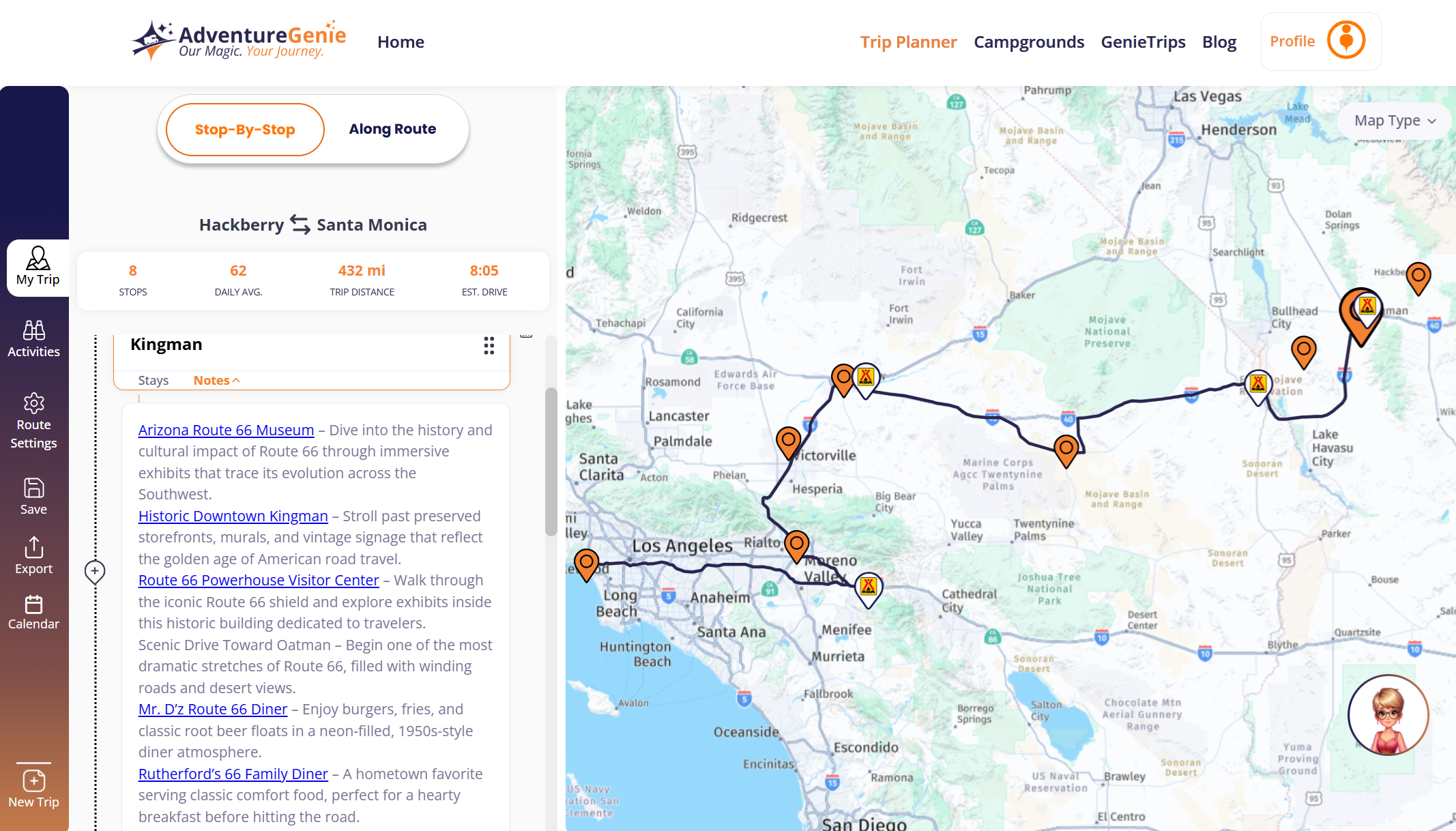Switch to Along Route view

pyautogui.click(x=392, y=129)
